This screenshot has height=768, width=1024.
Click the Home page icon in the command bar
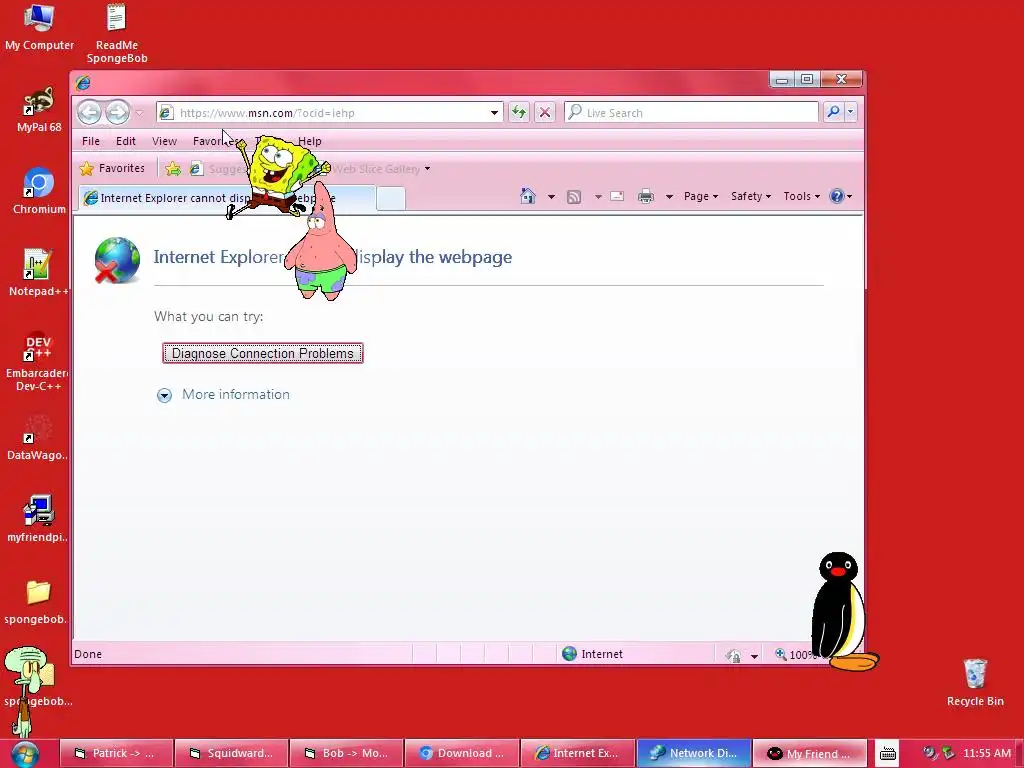[x=528, y=196]
